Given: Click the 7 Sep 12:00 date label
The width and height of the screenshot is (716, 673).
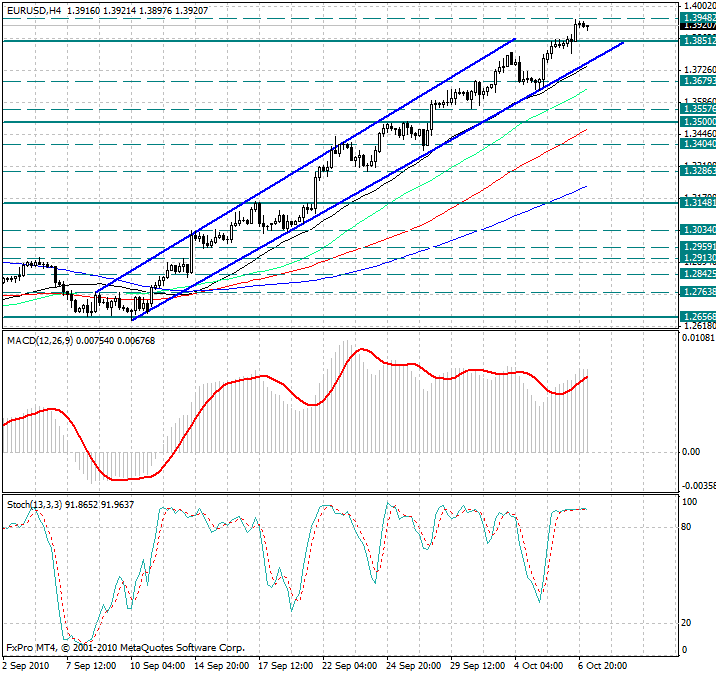Looking at the screenshot, I should [89, 664].
